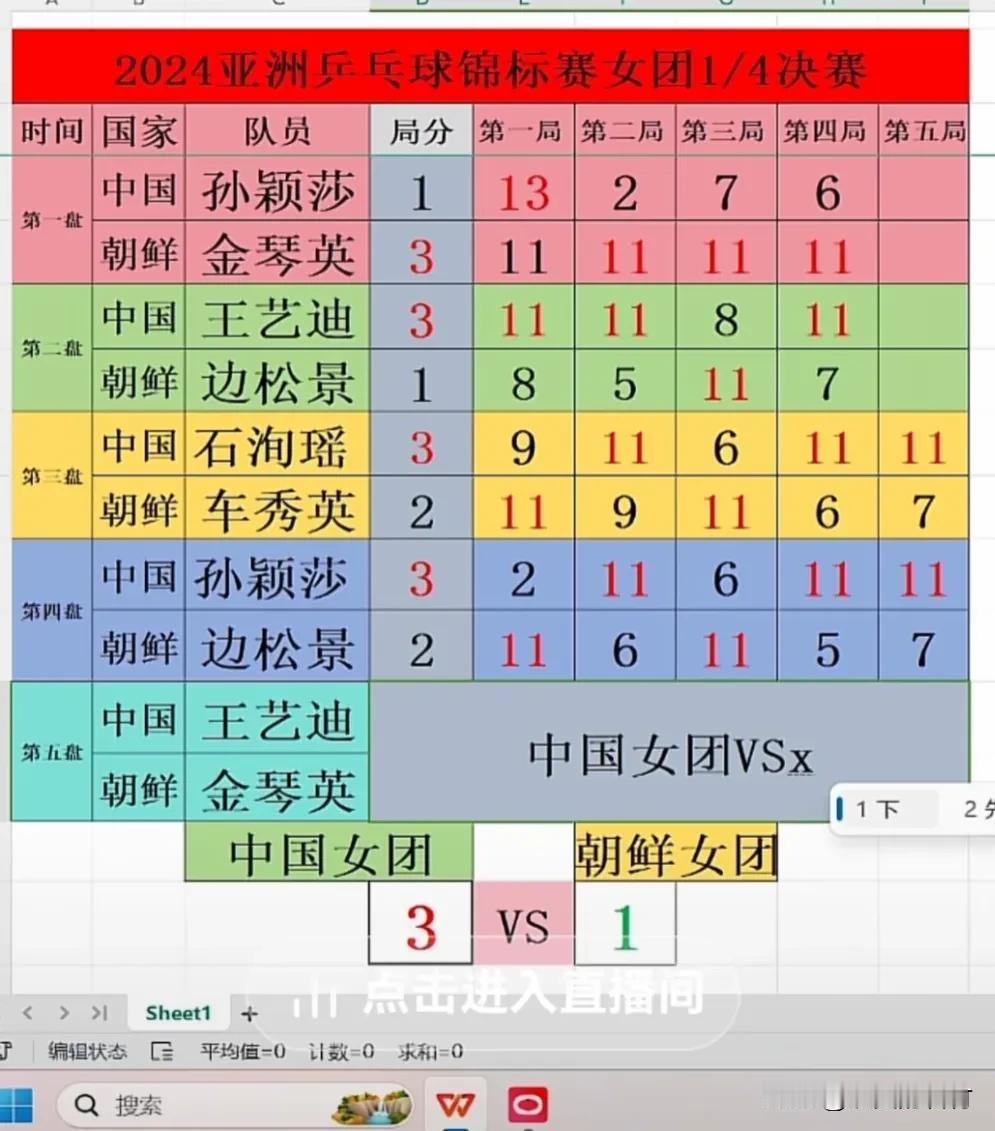Select the red title cell 2024亚洲乒乓球锦标赛

coord(490,68)
